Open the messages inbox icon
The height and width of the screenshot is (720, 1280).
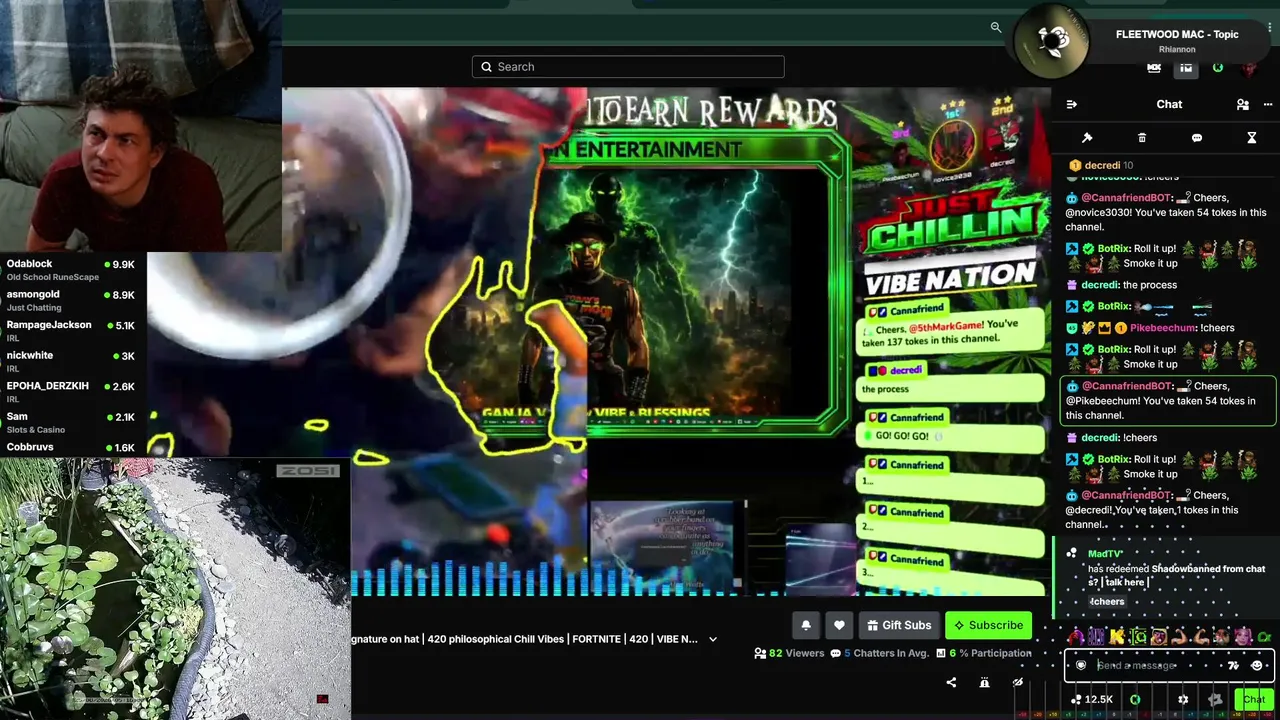point(1186,68)
